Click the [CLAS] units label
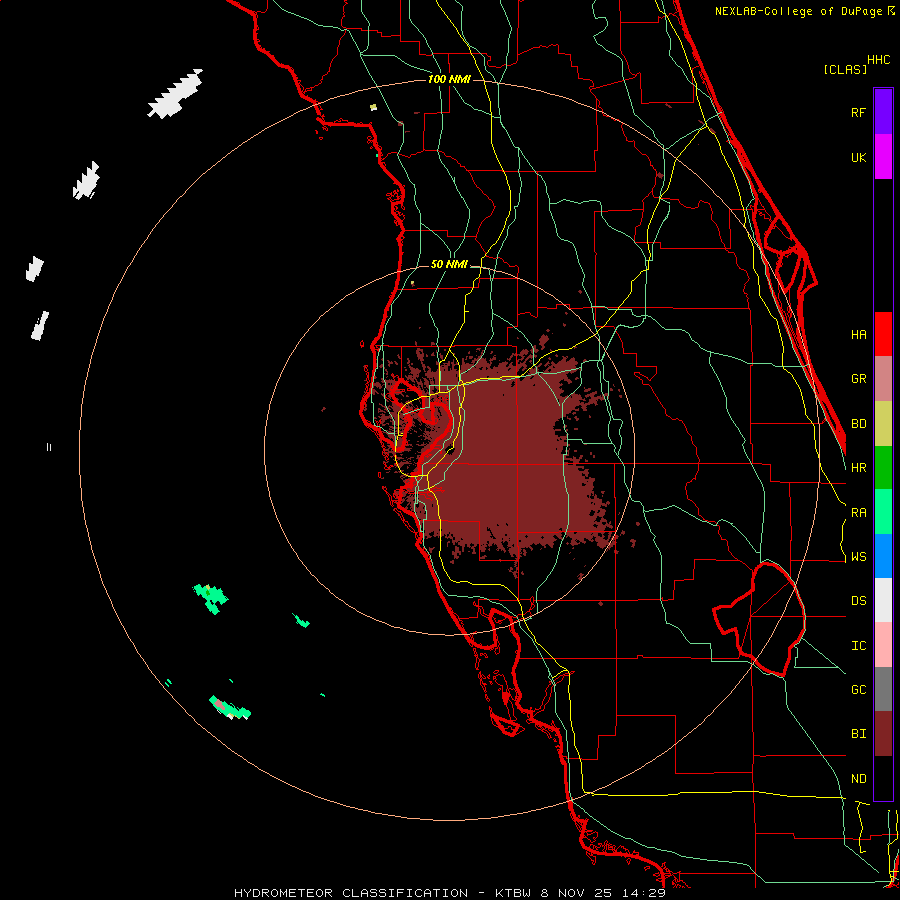This screenshot has height=900, width=900. (844, 69)
